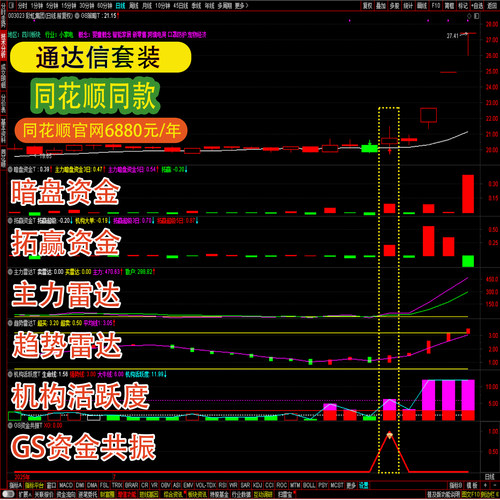Click the 叠加 overlay button

pyautogui.click(x=381, y=6)
